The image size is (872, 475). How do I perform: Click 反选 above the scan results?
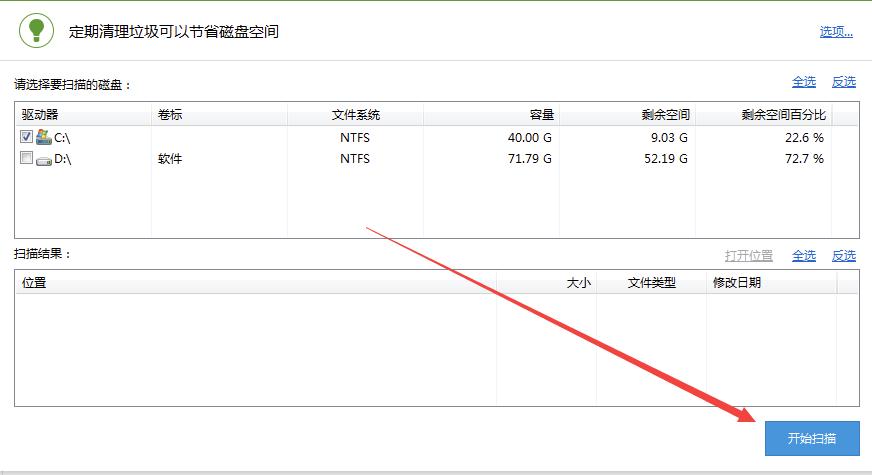844,256
